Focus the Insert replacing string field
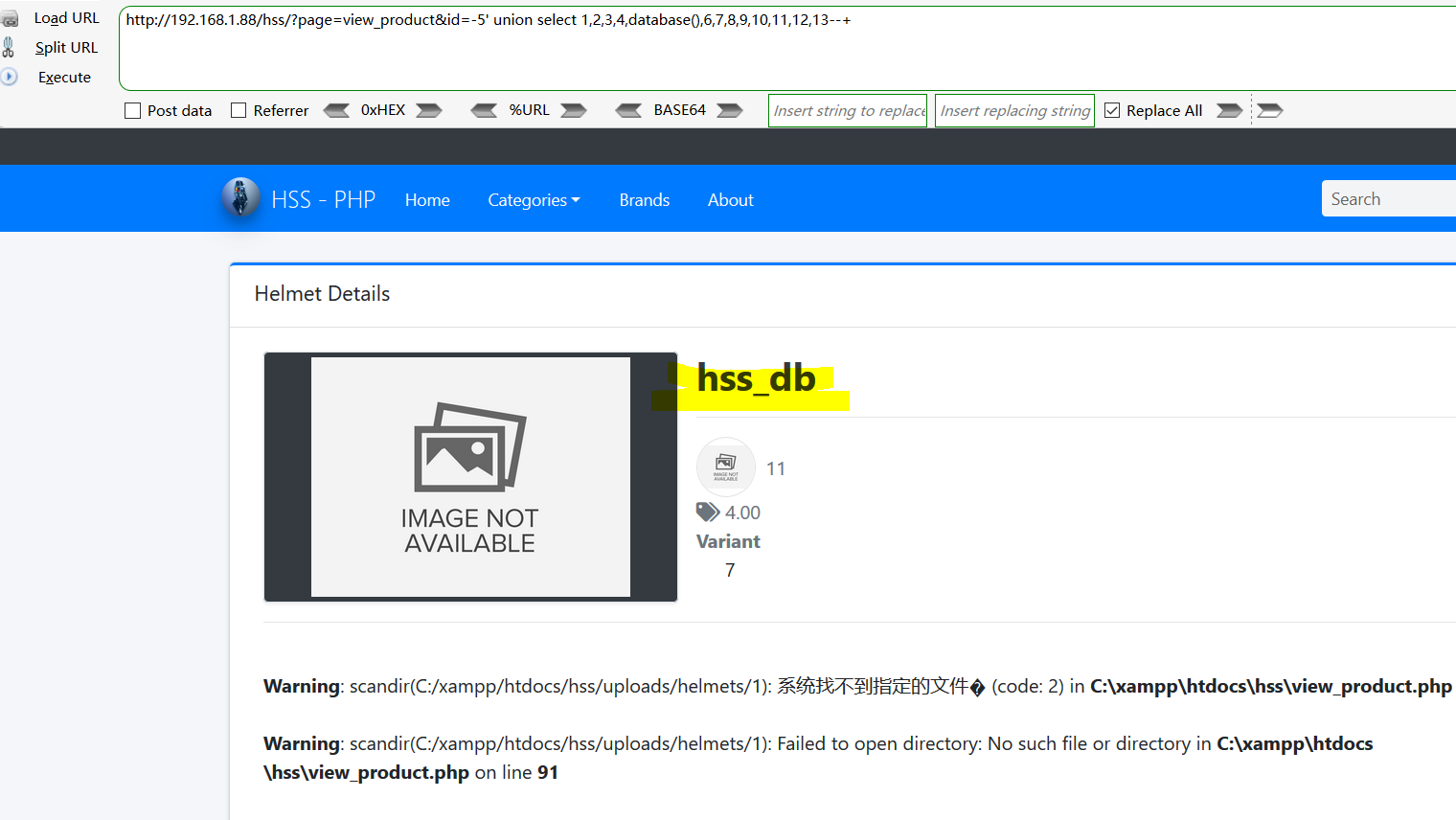1456x820 pixels. tap(1014, 110)
